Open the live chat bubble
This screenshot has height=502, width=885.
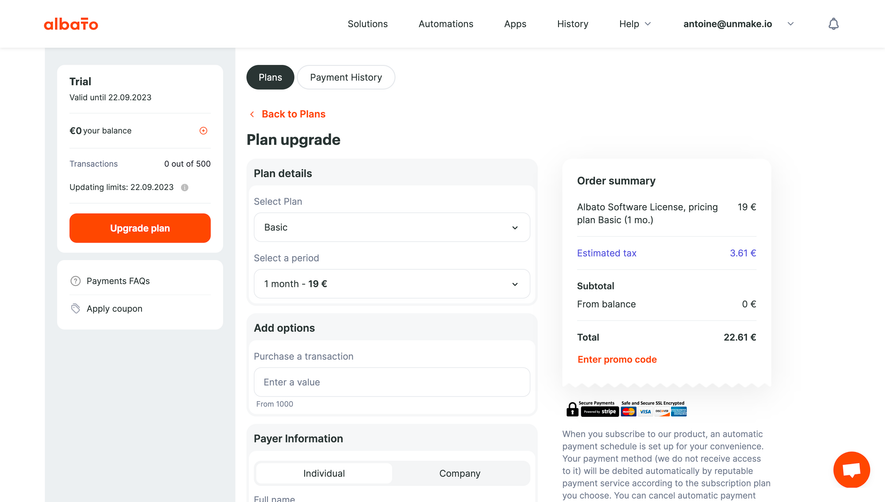(851, 469)
